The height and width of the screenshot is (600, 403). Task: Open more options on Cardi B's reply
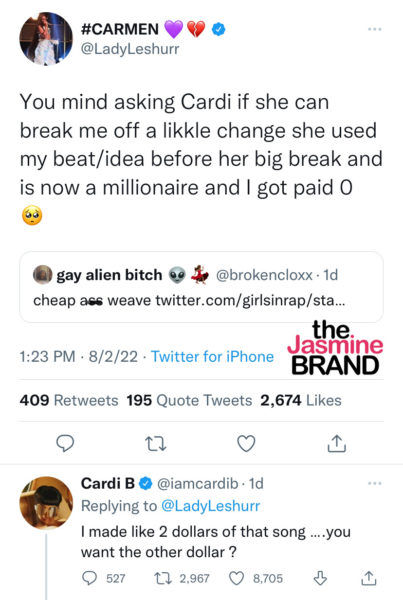(x=374, y=483)
